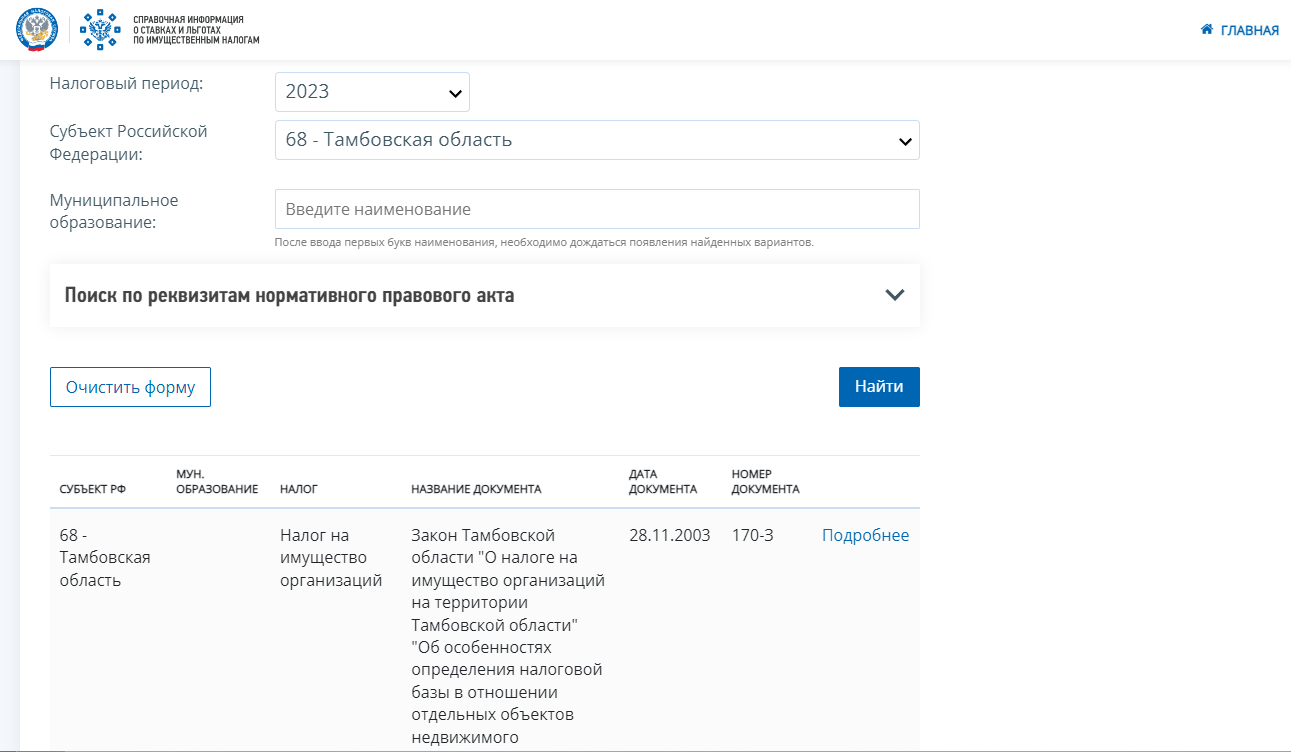Click the Название документа column header
Viewport: 1291px width, 752px height.
click(476, 489)
